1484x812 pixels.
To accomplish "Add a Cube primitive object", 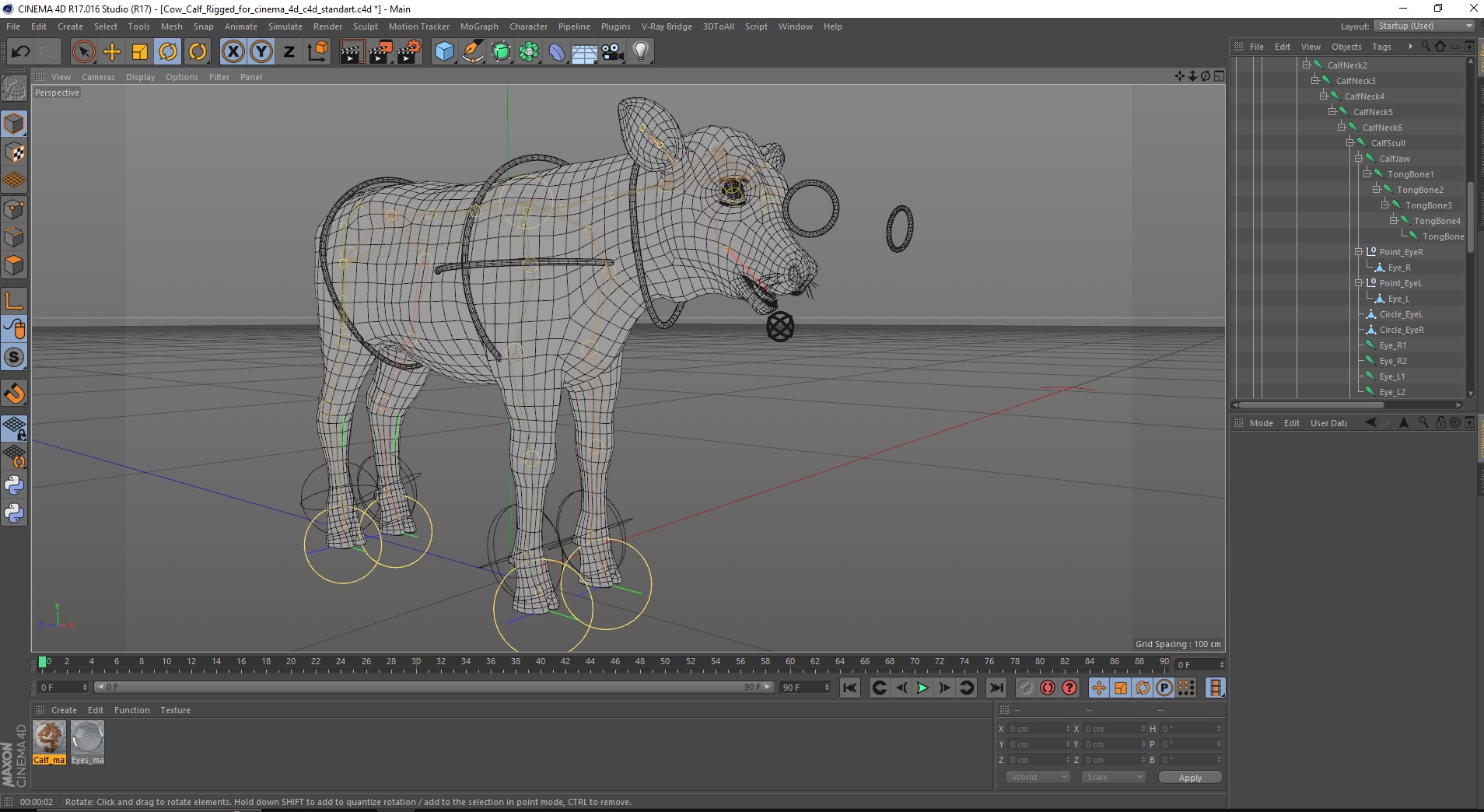I will [x=444, y=52].
